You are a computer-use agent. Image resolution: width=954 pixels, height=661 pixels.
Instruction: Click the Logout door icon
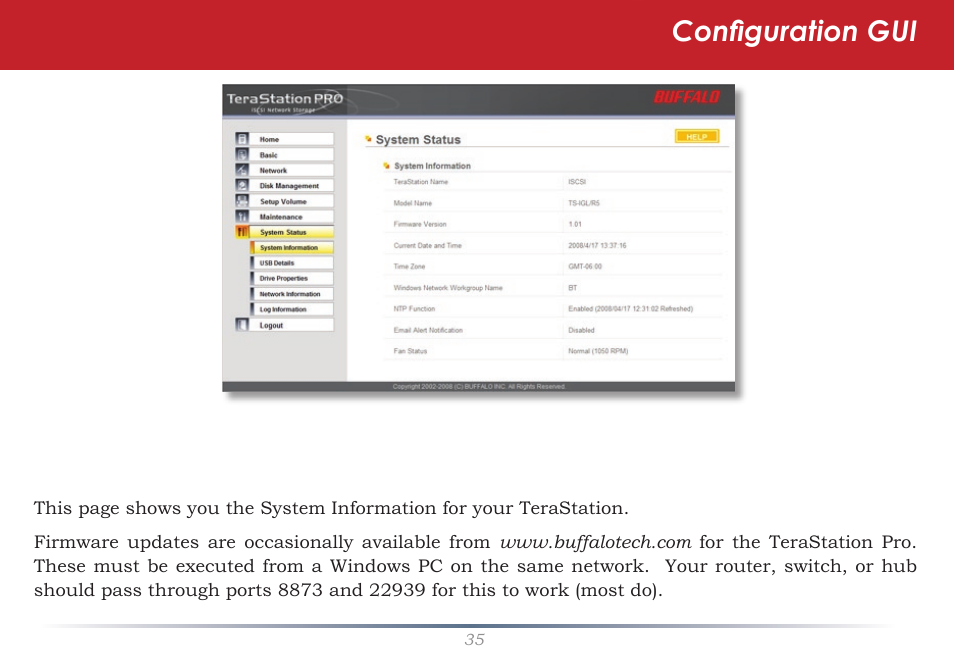(x=242, y=324)
